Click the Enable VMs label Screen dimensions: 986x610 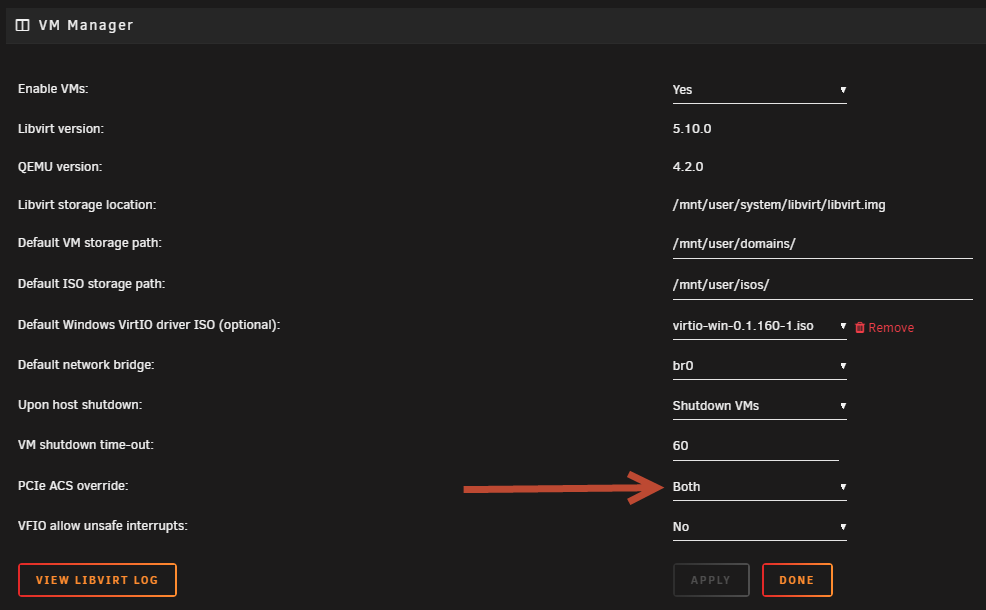click(53, 89)
